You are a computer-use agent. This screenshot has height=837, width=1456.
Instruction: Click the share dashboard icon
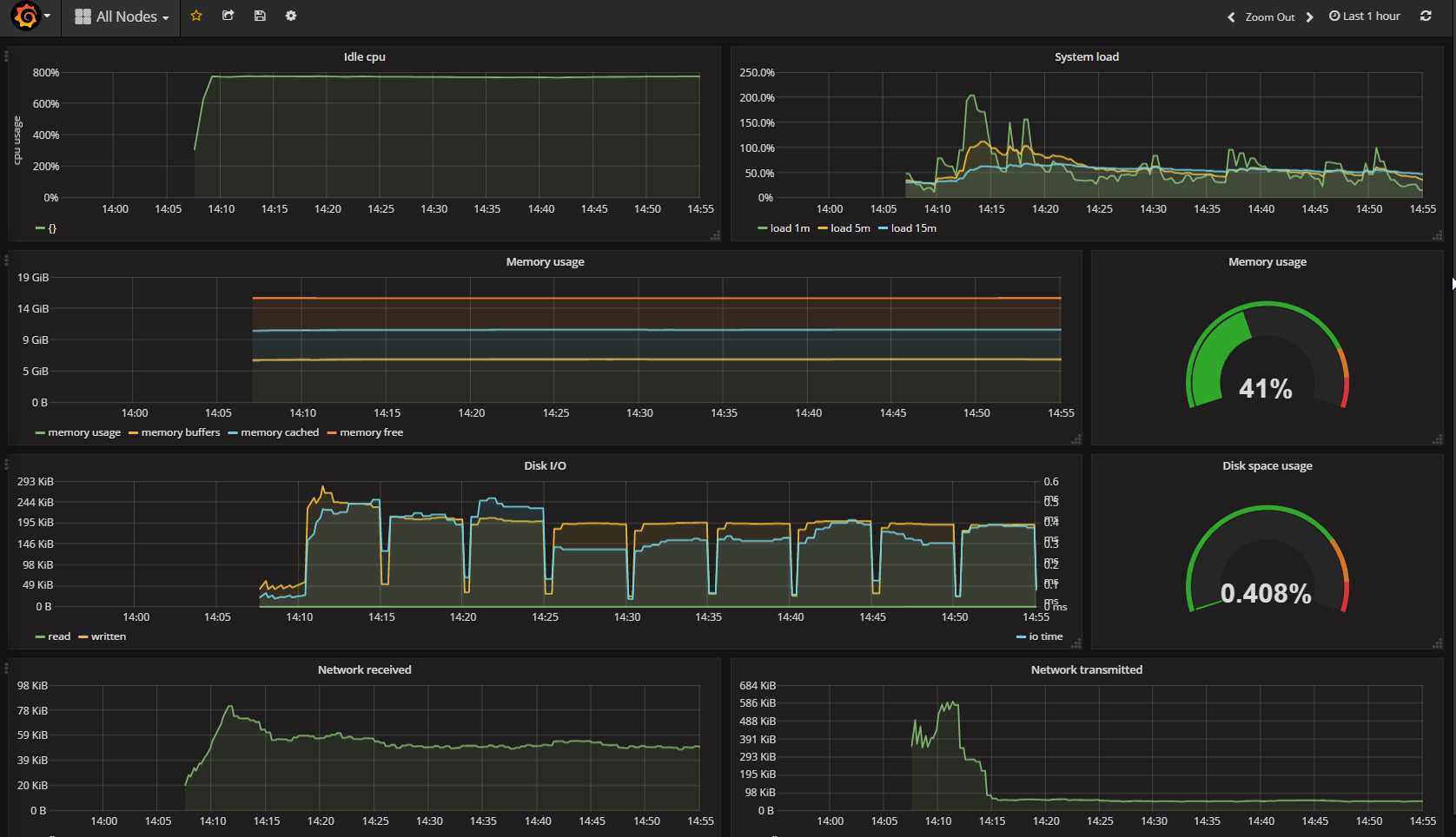point(228,16)
